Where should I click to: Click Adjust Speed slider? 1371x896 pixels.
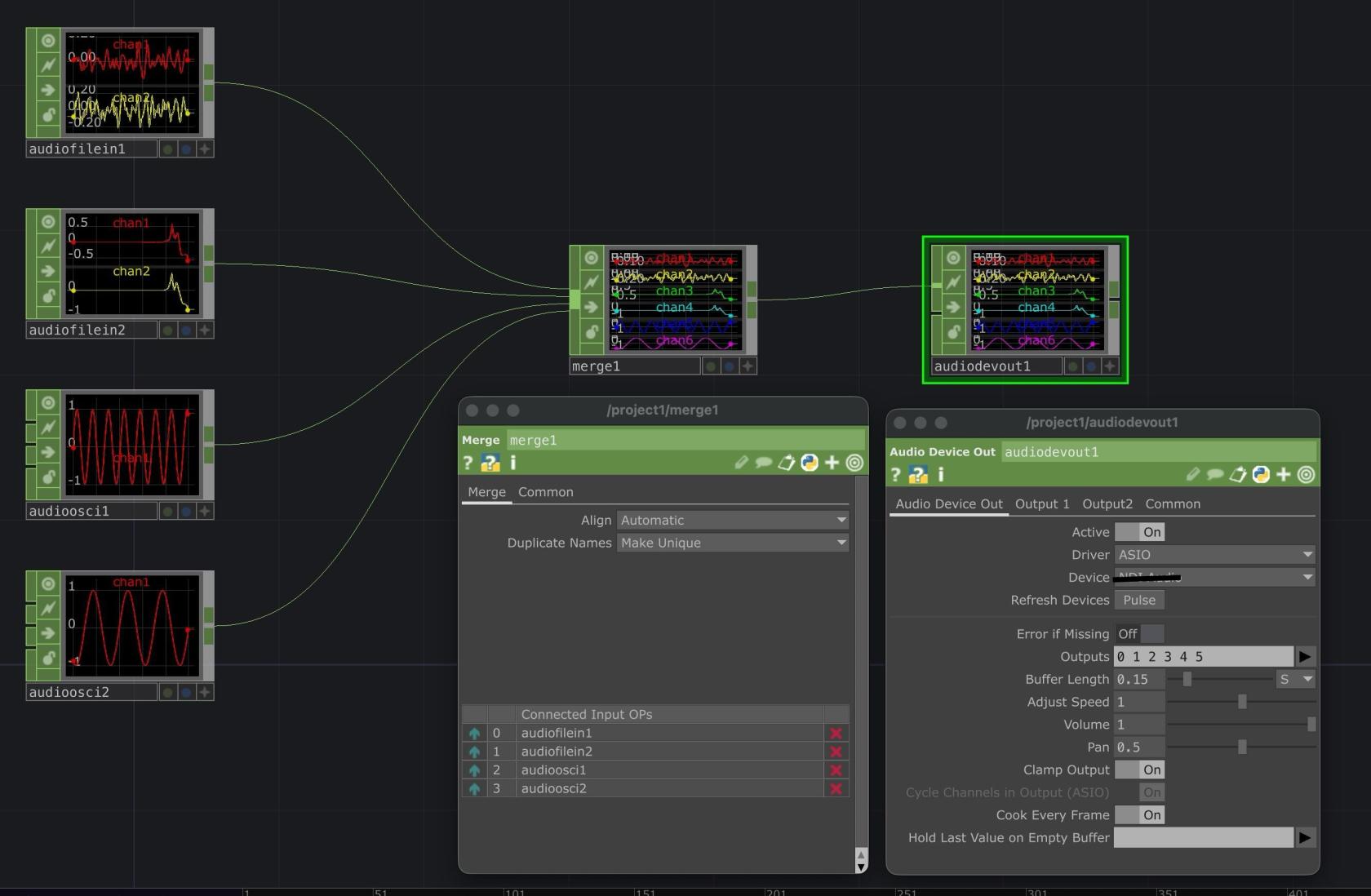coord(1241,702)
